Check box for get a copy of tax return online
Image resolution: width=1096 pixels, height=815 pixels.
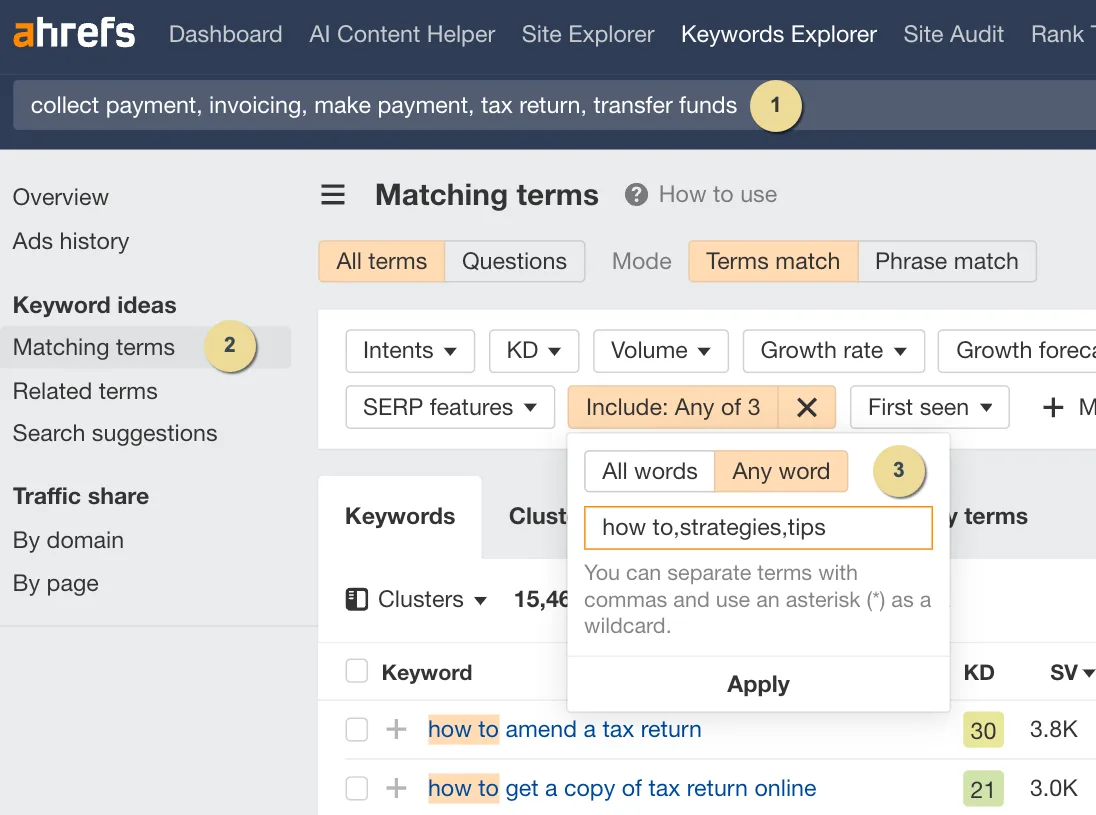point(356,788)
